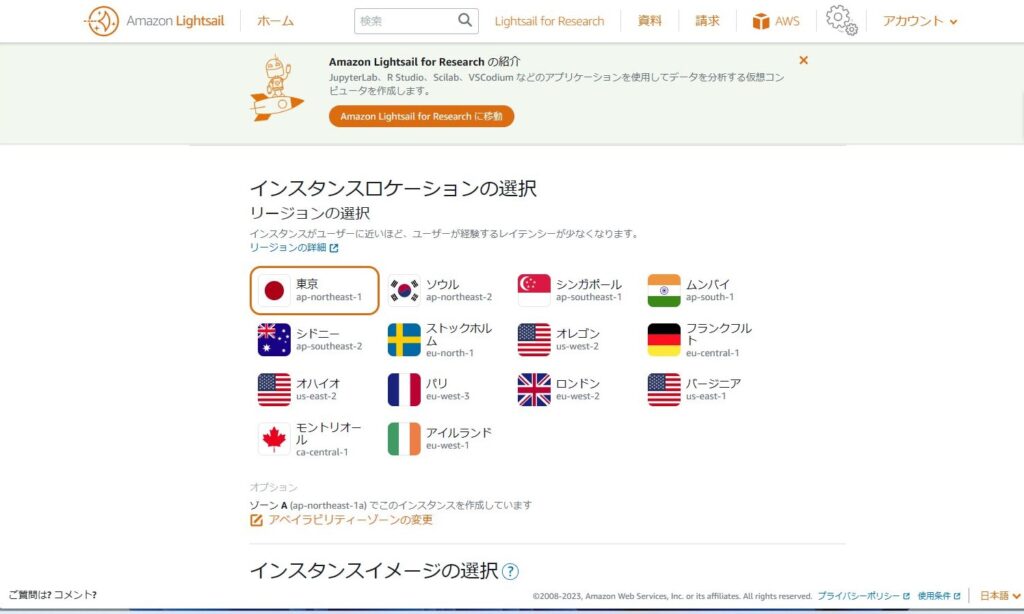Select Montreal region with Canada flag
Screen dimensions: 1024x614
coord(274,439)
